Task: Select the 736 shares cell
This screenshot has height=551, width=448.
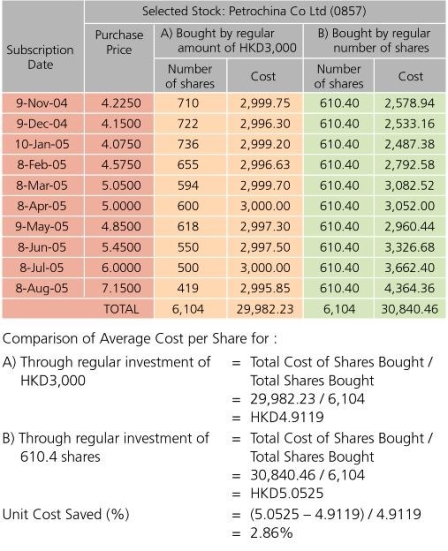Action: [188, 144]
